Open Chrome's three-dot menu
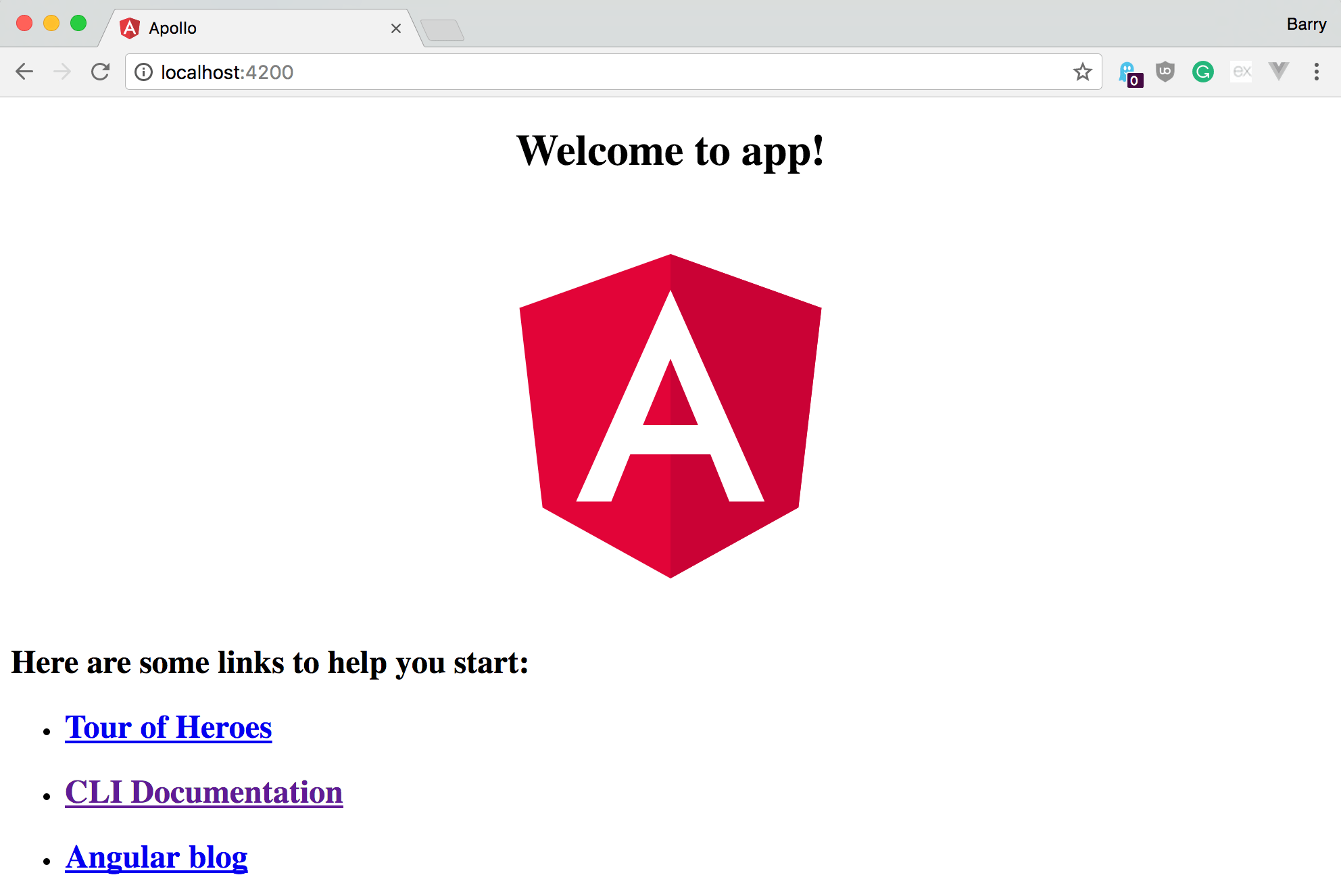Screen dimensions: 1341x896 (1316, 72)
